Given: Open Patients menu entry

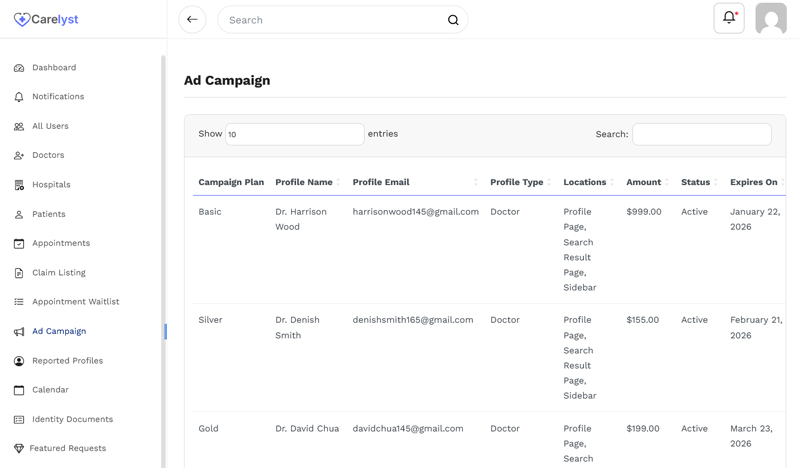Looking at the screenshot, I should pyautogui.click(x=48, y=214).
